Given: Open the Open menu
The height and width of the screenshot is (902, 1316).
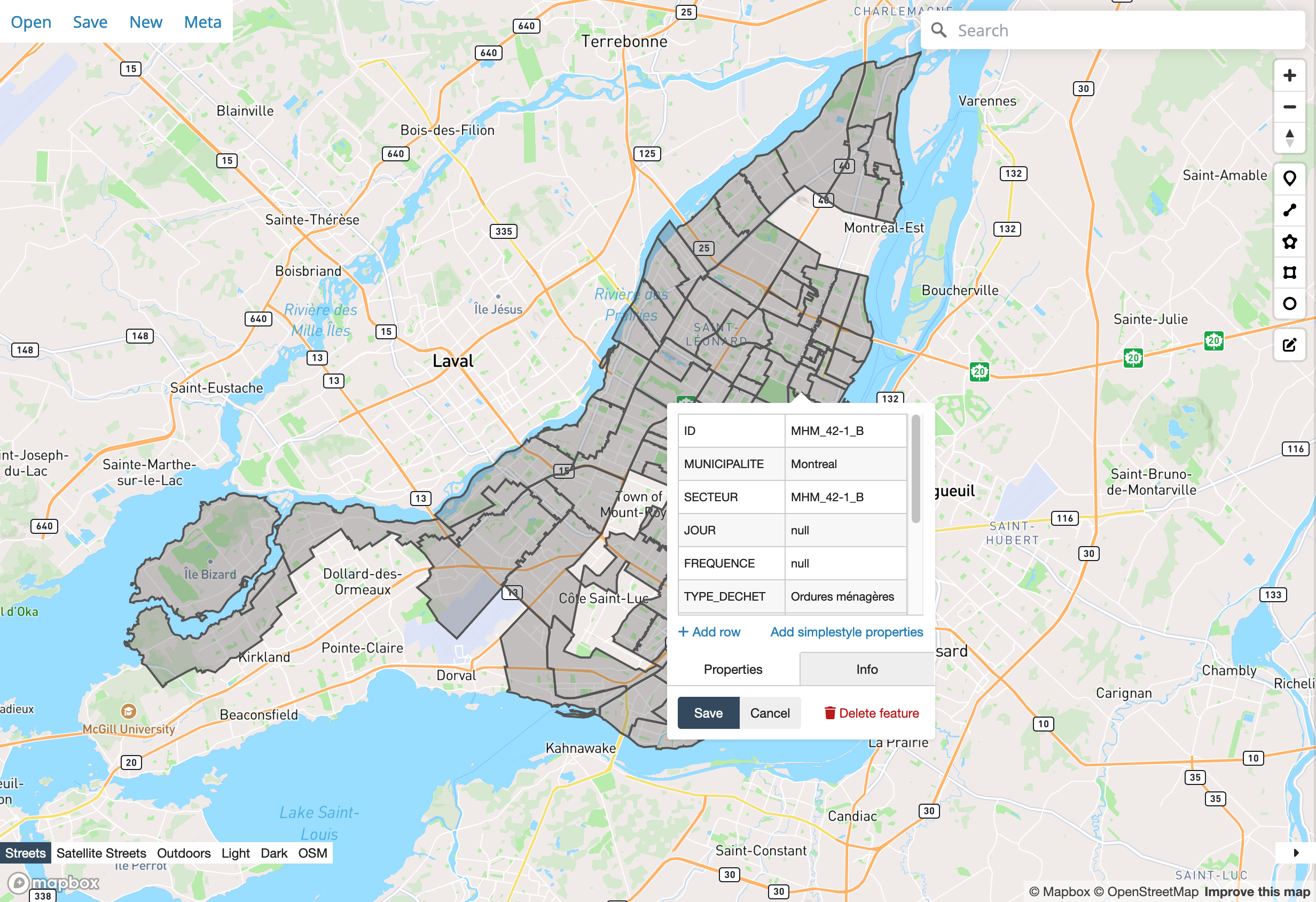Looking at the screenshot, I should coord(31,22).
